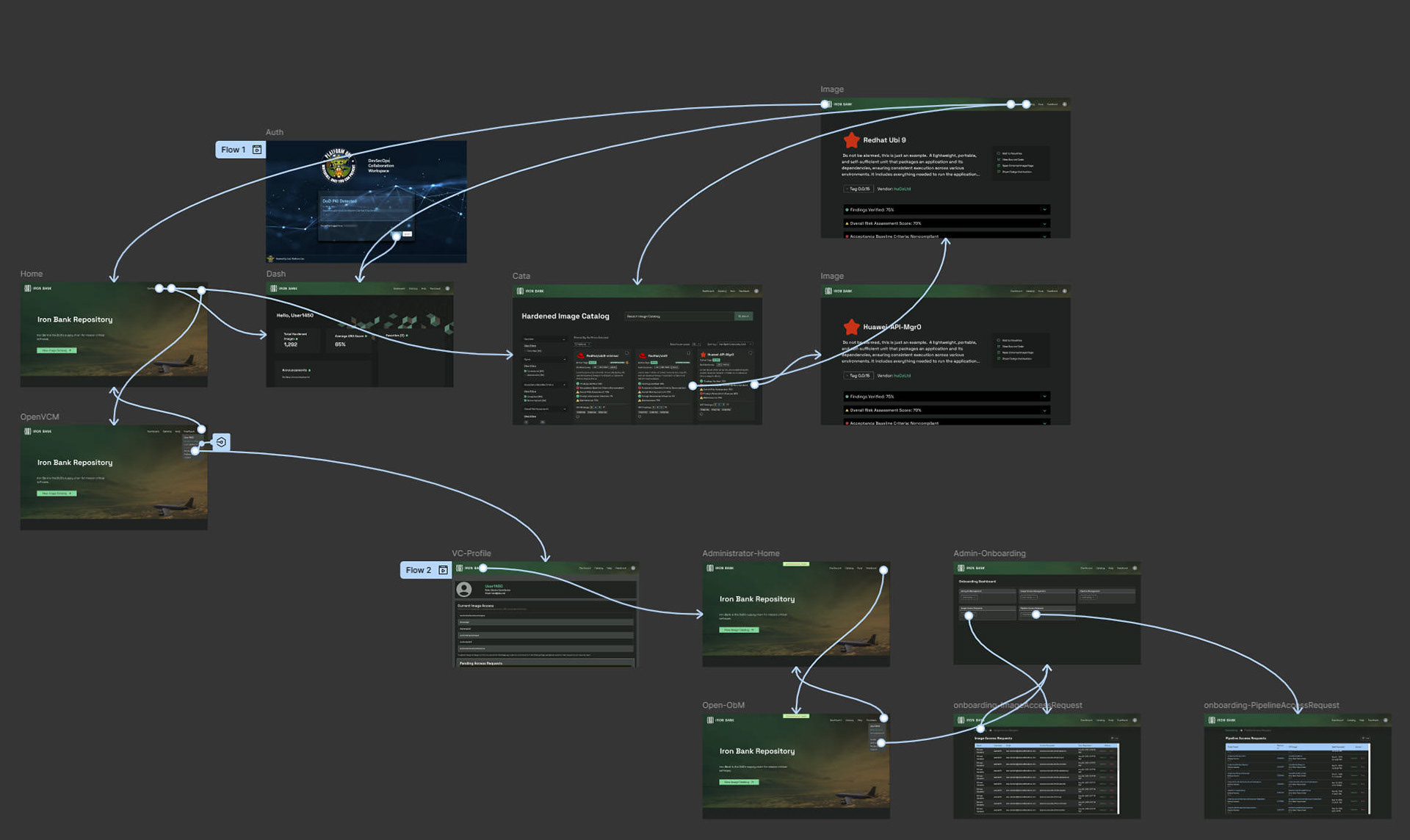Click the profile avatar in Cata frame header

click(756, 292)
